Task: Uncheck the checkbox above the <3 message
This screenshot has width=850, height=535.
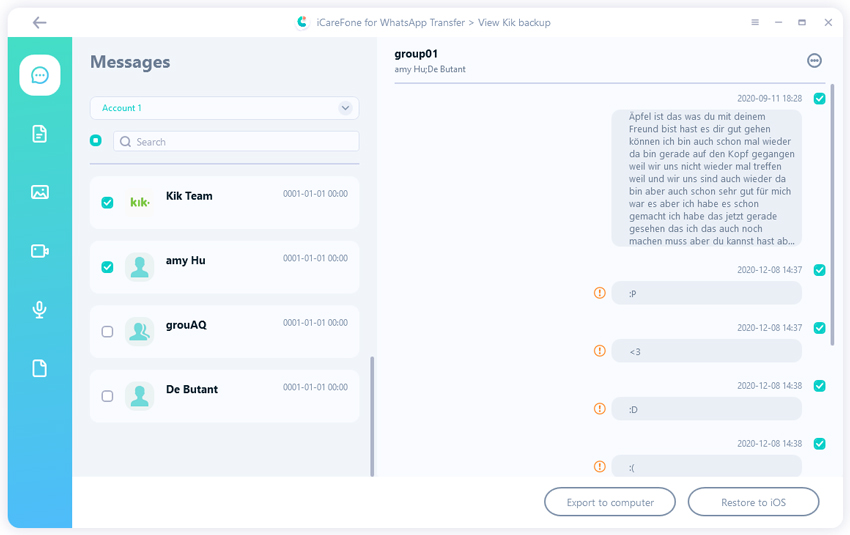Action: pos(820,328)
